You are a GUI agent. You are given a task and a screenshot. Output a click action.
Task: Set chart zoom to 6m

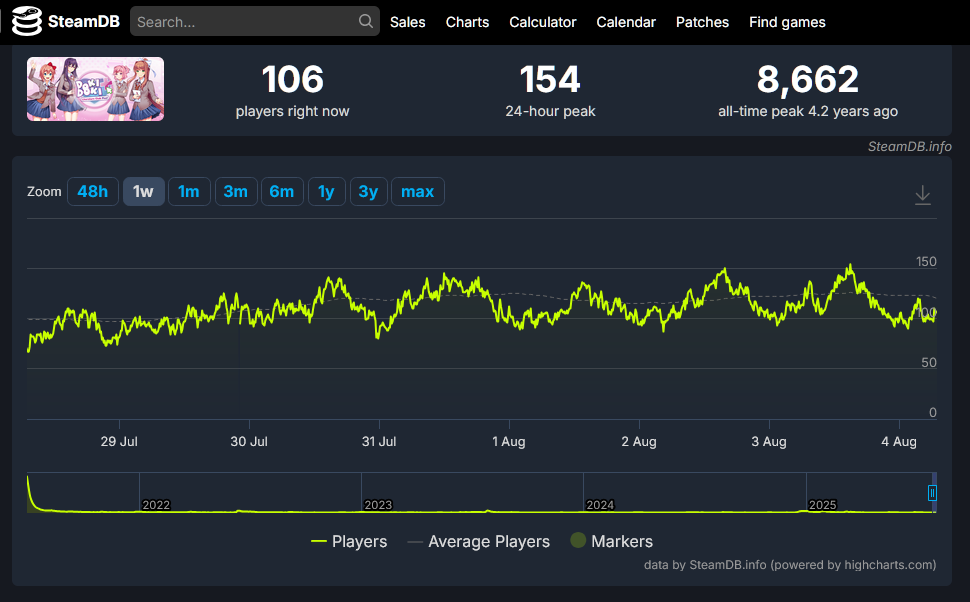pyautogui.click(x=282, y=192)
